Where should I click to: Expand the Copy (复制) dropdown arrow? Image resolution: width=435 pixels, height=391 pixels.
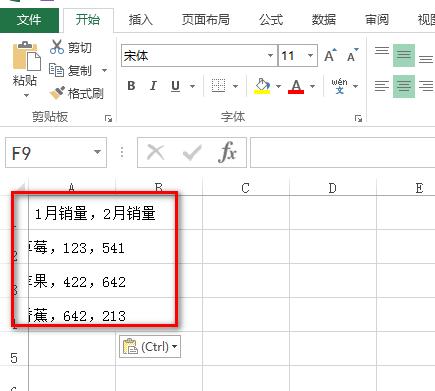(x=104, y=70)
